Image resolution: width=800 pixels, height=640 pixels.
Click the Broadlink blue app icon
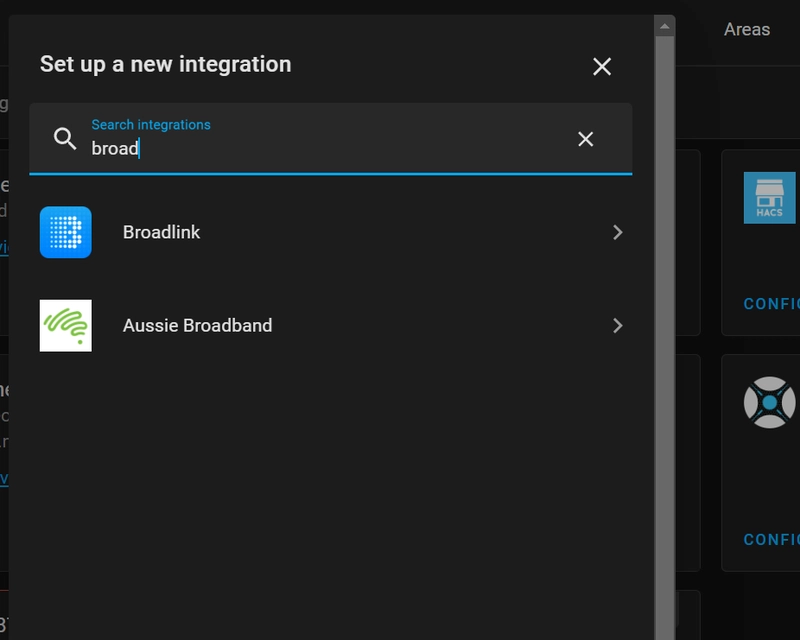(x=66, y=231)
